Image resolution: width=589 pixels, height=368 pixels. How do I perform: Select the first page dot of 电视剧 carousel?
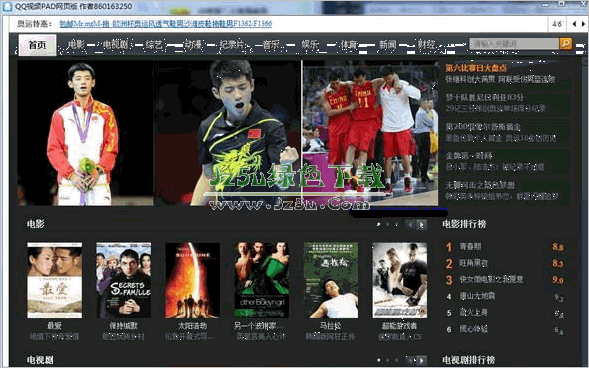(378, 360)
